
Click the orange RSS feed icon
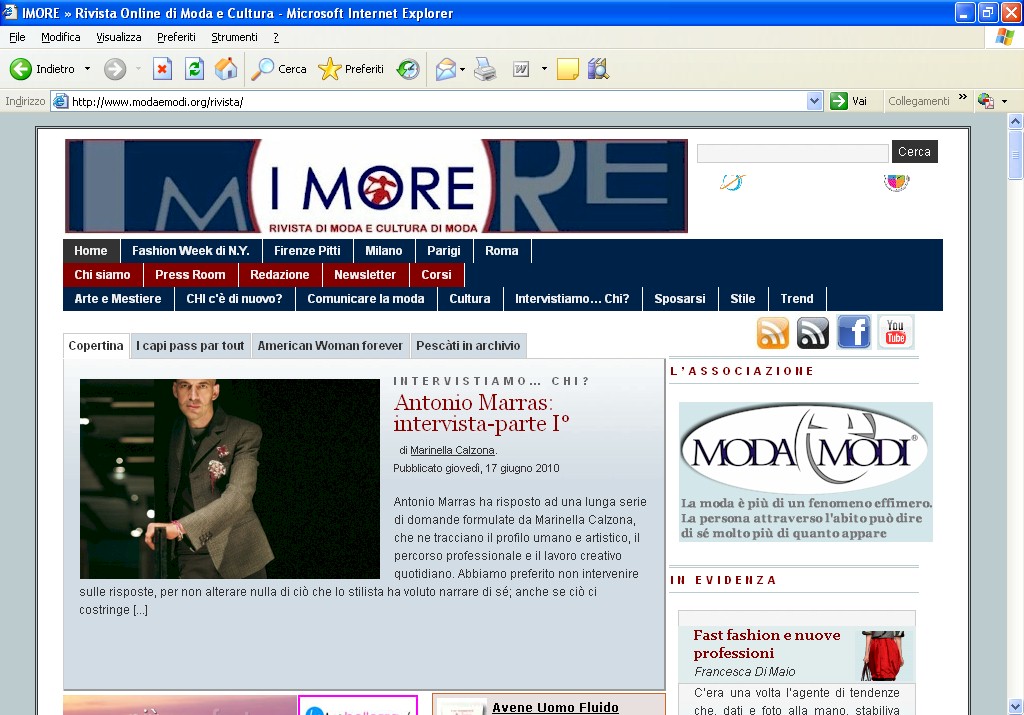click(773, 332)
